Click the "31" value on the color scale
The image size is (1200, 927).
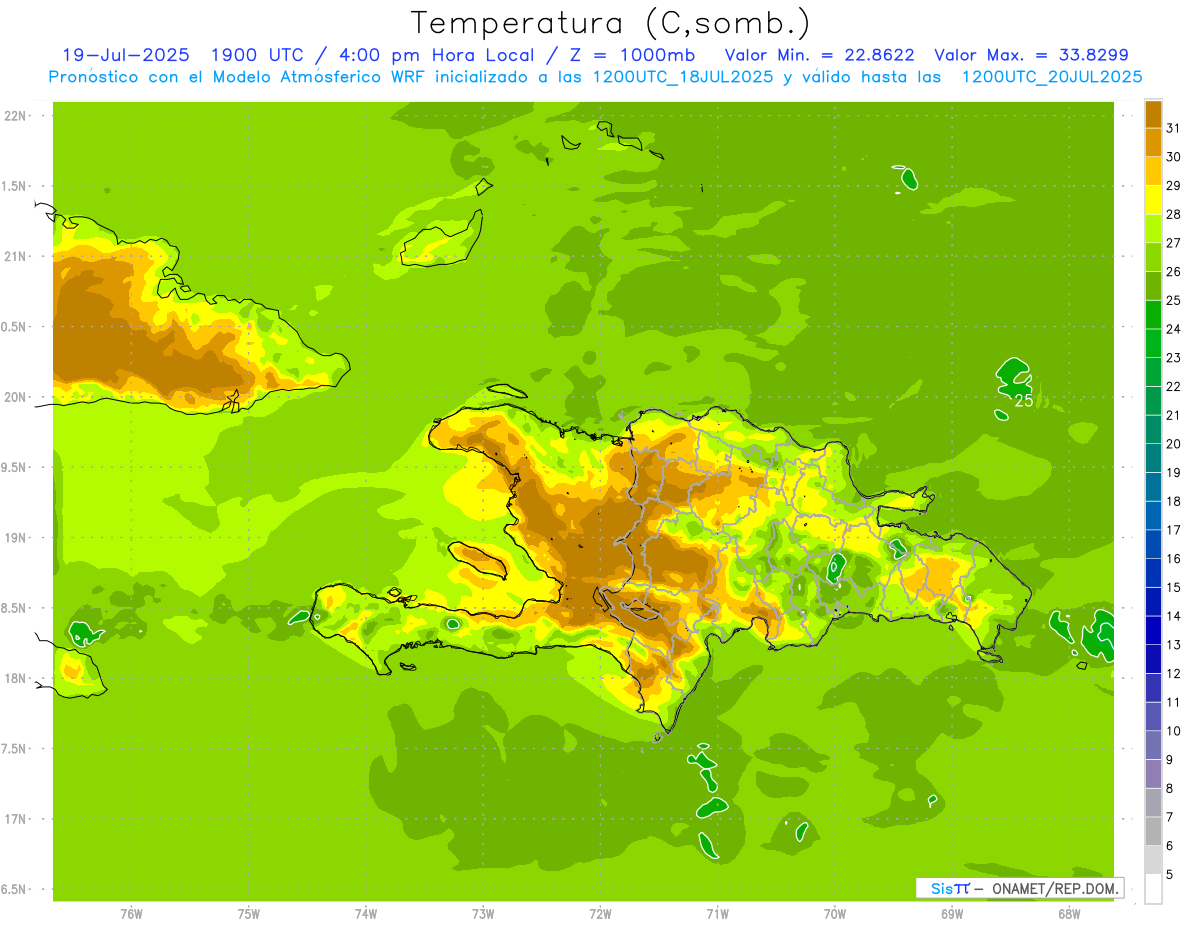point(1173,128)
